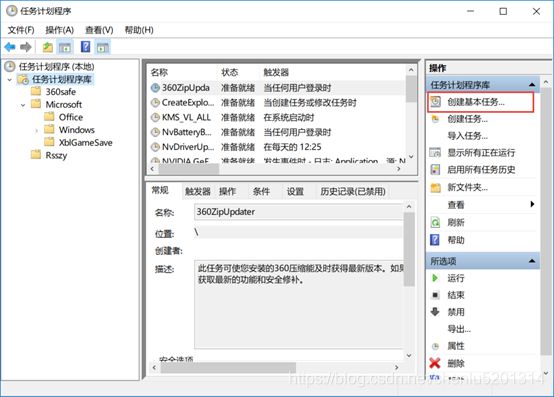Click the 导出... action
554x397 pixels.
click(x=459, y=329)
